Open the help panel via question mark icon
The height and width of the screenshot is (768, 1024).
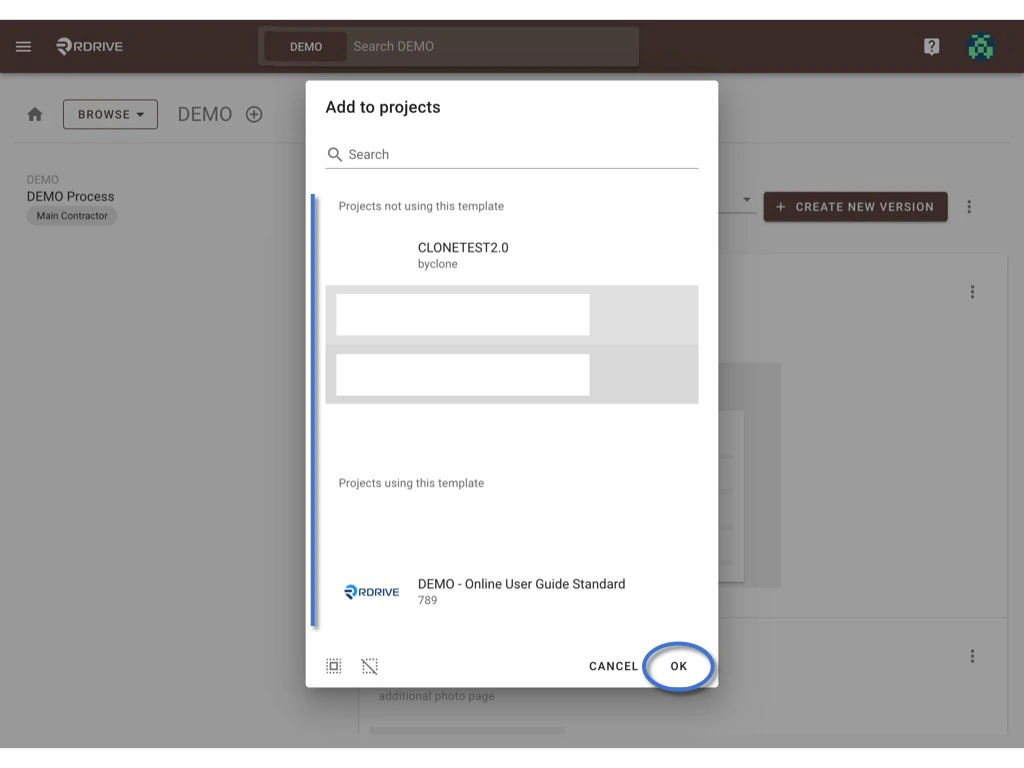tap(931, 46)
